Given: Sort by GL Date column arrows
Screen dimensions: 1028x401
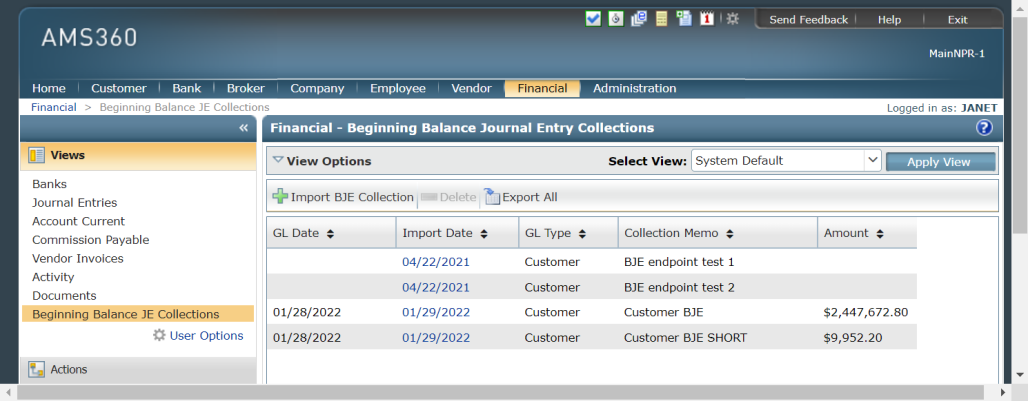Looking at the screenshot, I should 330,234.
